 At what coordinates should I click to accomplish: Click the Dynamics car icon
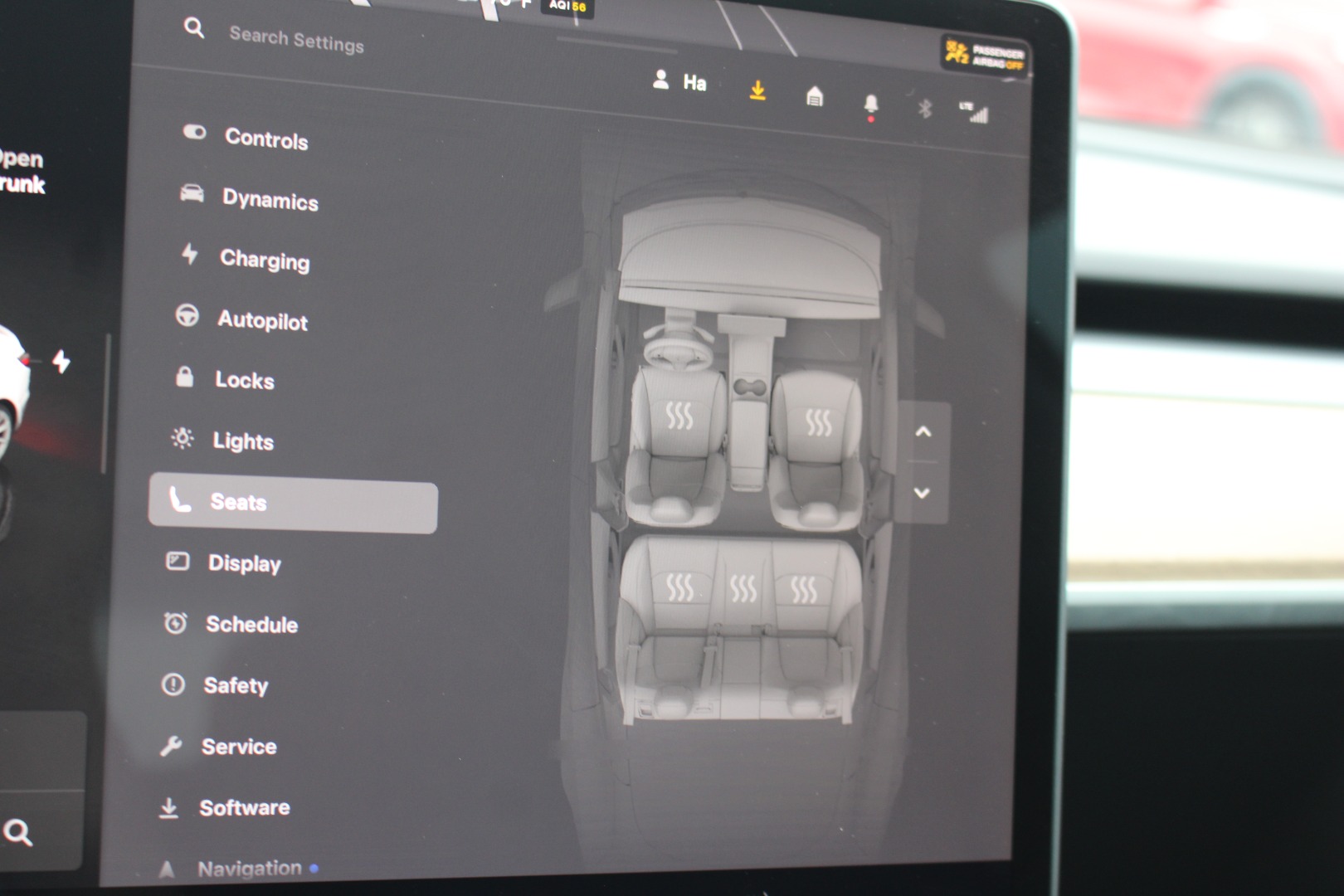point(192,192)
